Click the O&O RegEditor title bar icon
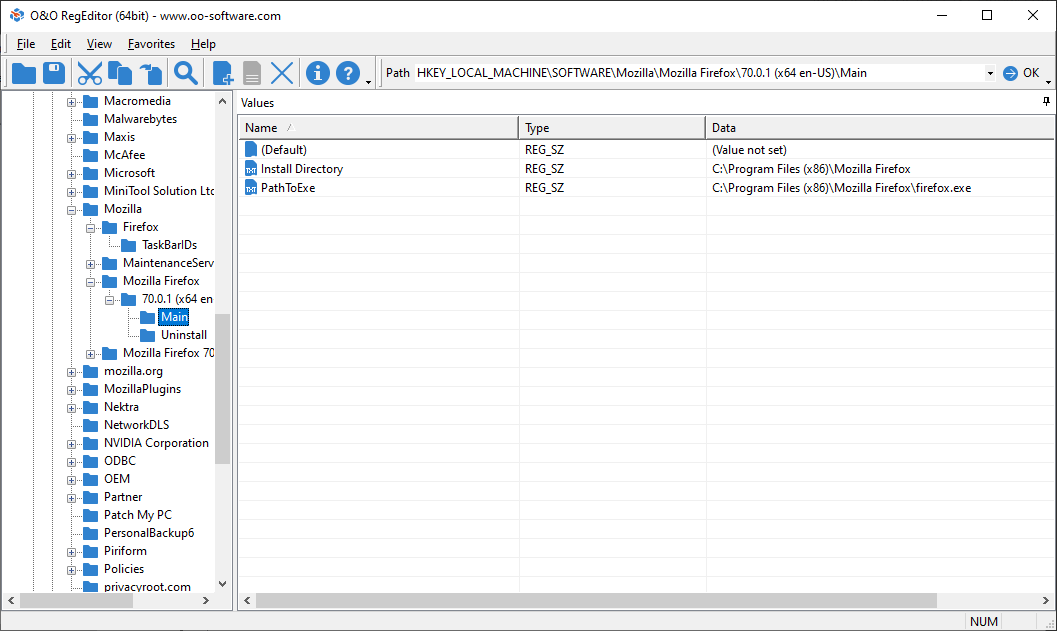 click(17, 16)
